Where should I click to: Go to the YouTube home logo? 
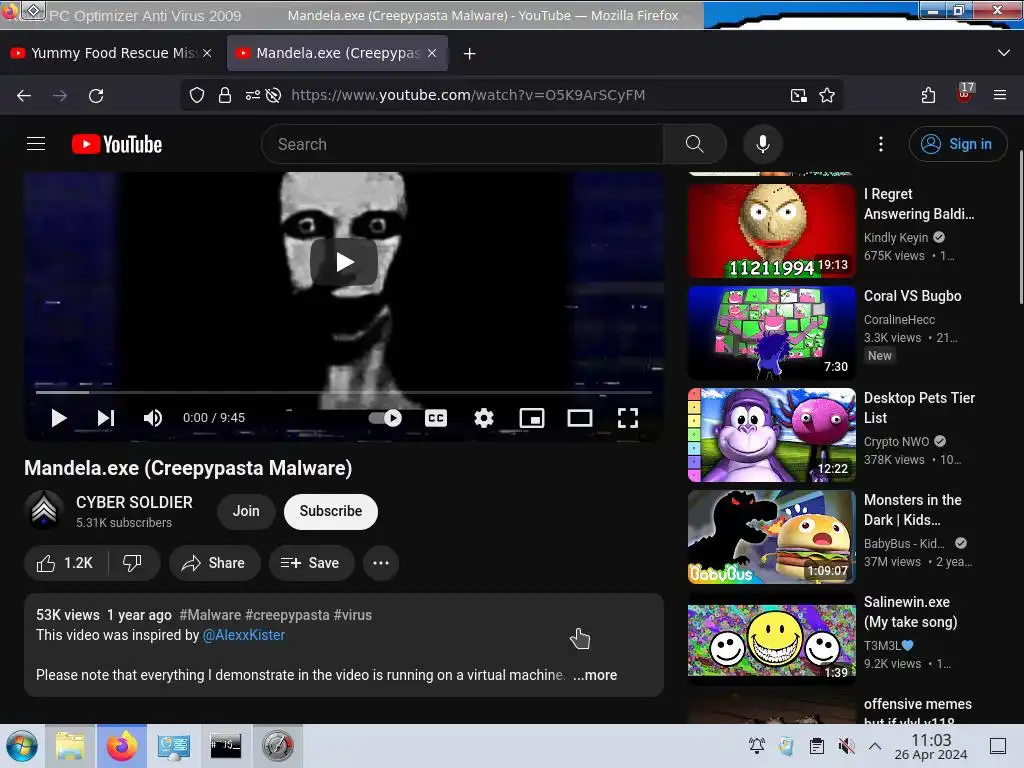click(x=117, y=144)
